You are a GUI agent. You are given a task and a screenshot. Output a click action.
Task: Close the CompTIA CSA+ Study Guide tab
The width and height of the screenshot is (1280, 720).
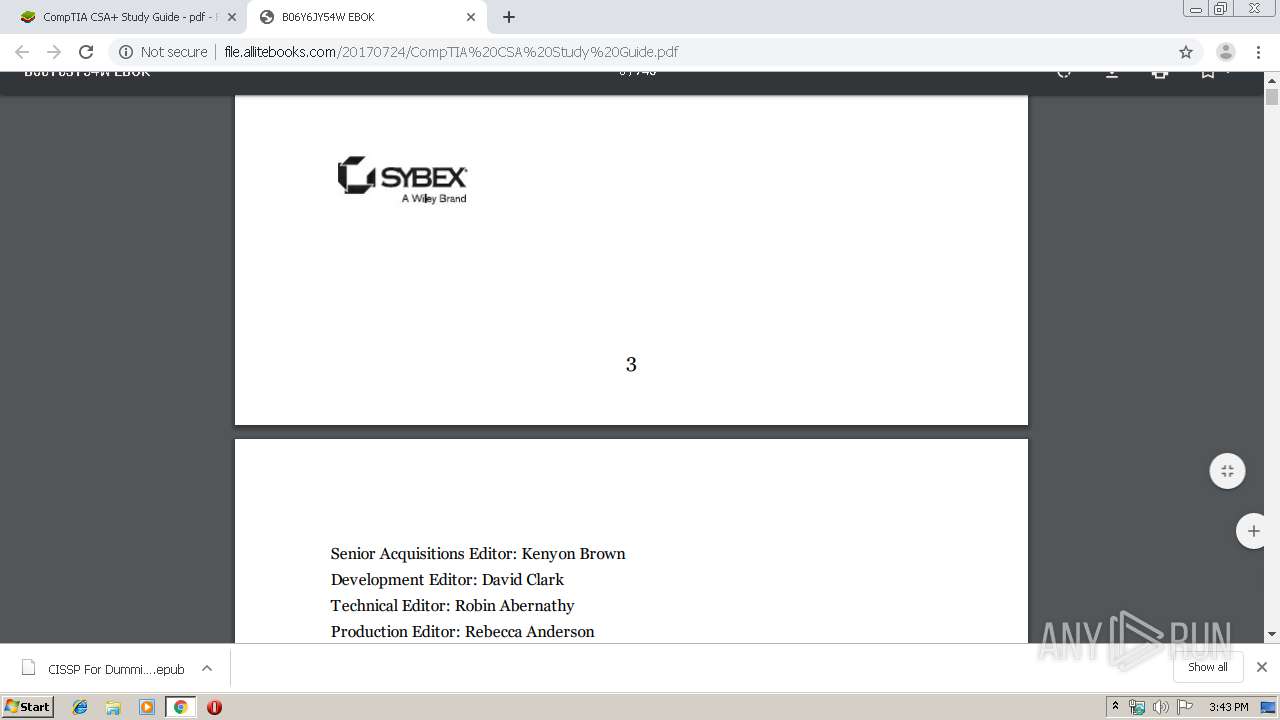231,17
